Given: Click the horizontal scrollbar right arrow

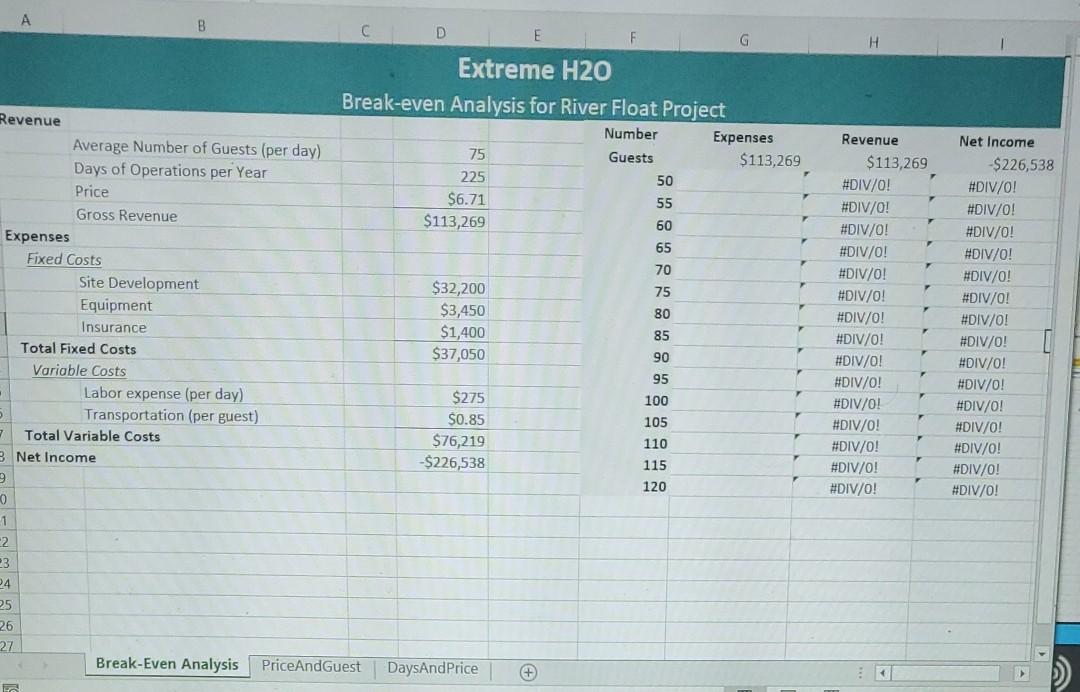Looking at the screenshot, I should pyautogui.click(x=1023, y=672).
